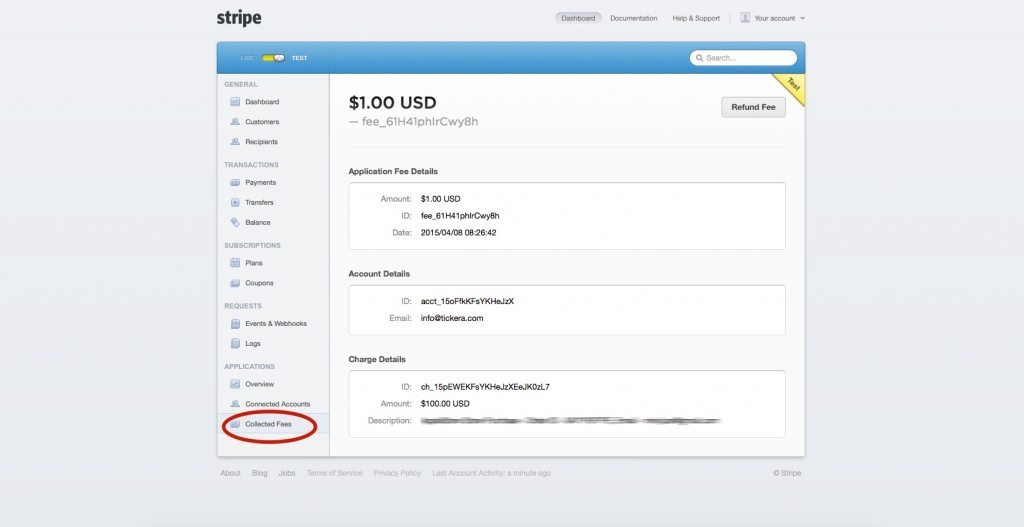Click the Last Account Activity text
The image size is (1024, 527).
coord(491,473)
